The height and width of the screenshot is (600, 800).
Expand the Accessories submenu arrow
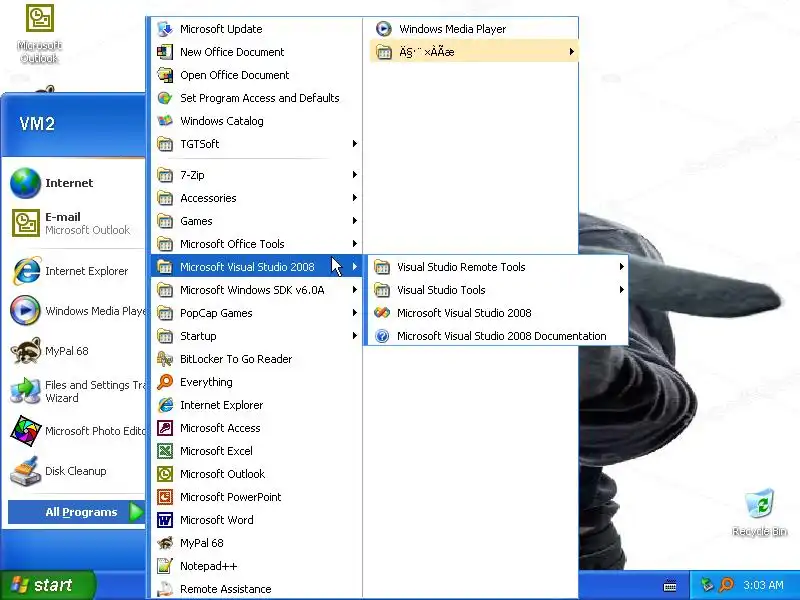coord(355,198)
